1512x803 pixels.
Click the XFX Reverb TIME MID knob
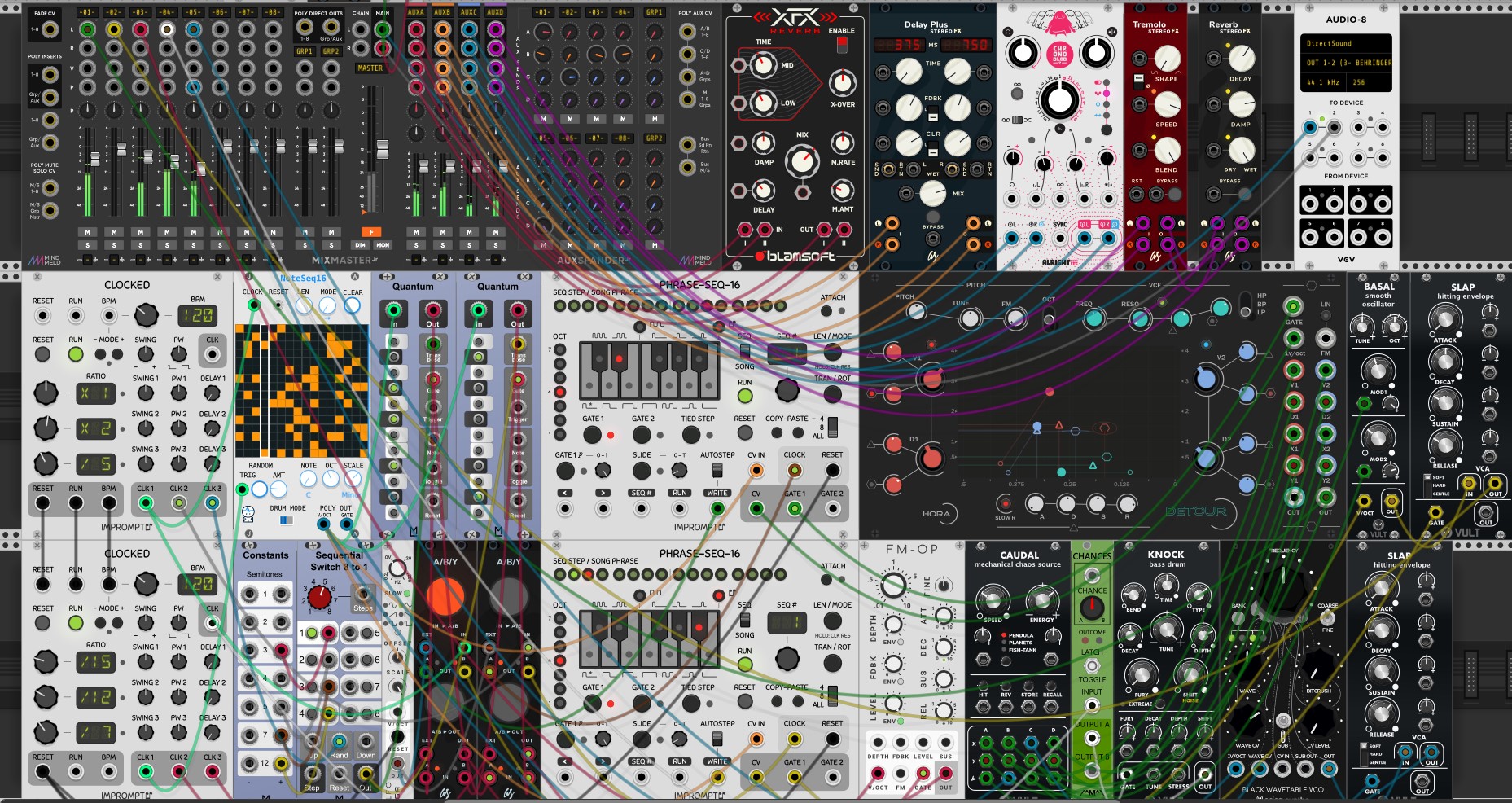[x=763, y=64]
